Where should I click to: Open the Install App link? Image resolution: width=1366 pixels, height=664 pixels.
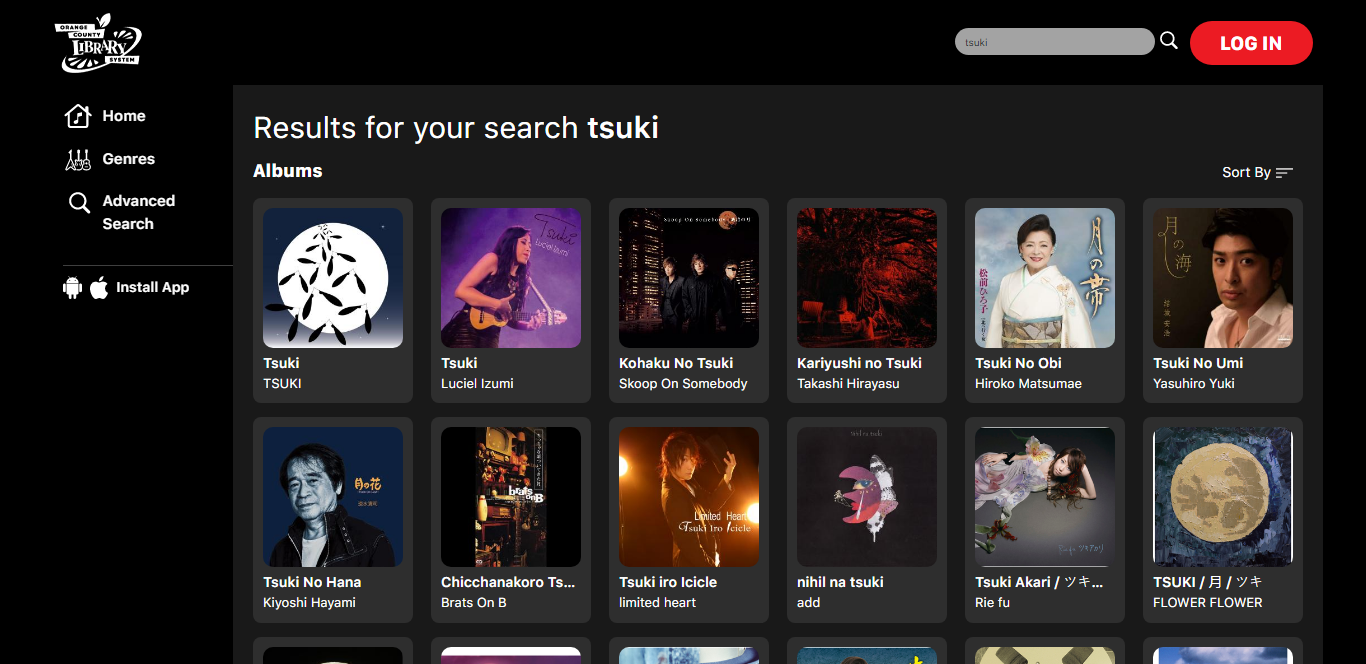coord(152,288)
